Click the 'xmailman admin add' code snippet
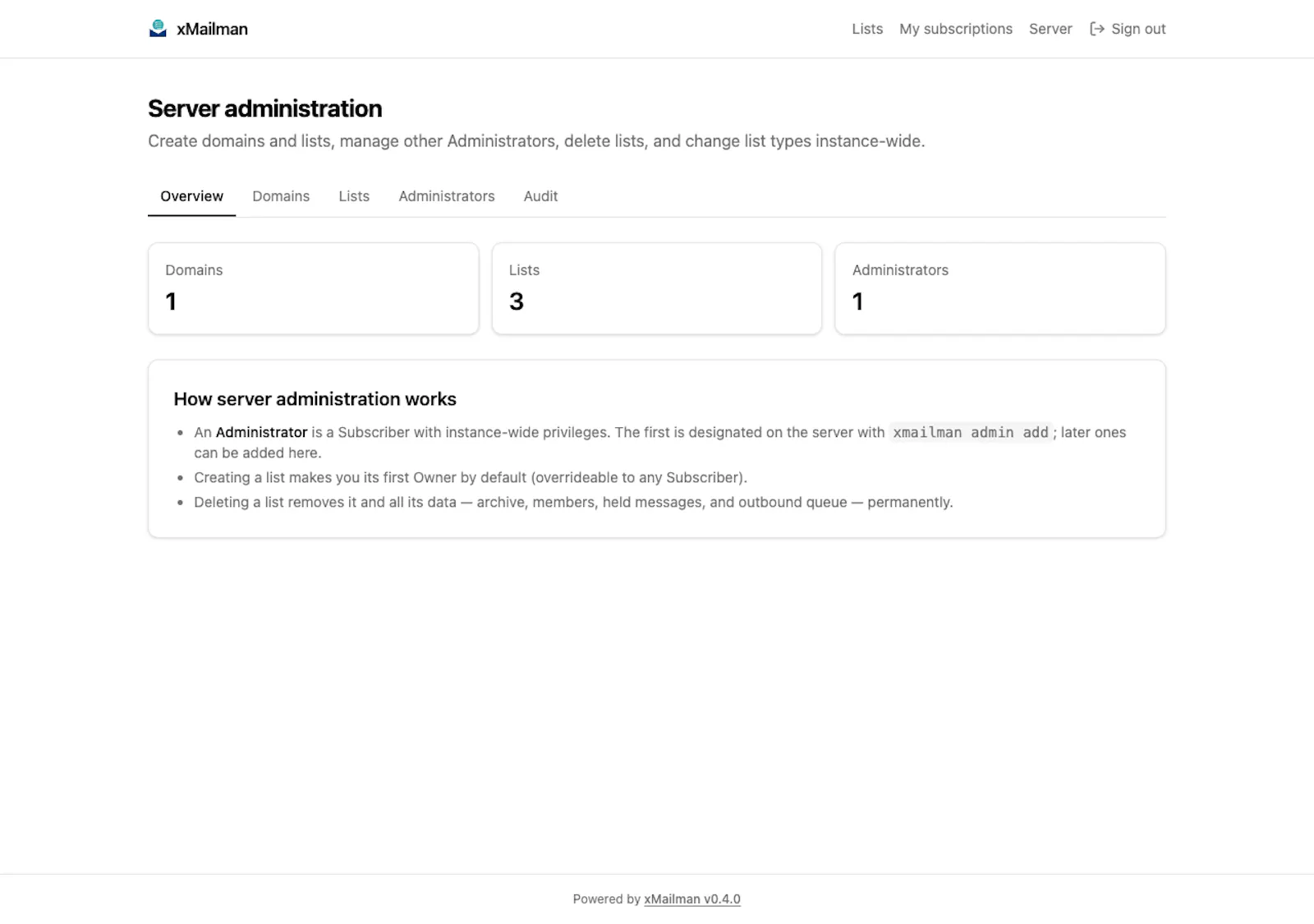The width and height of the screenshot is (1314, 924). 971,432
